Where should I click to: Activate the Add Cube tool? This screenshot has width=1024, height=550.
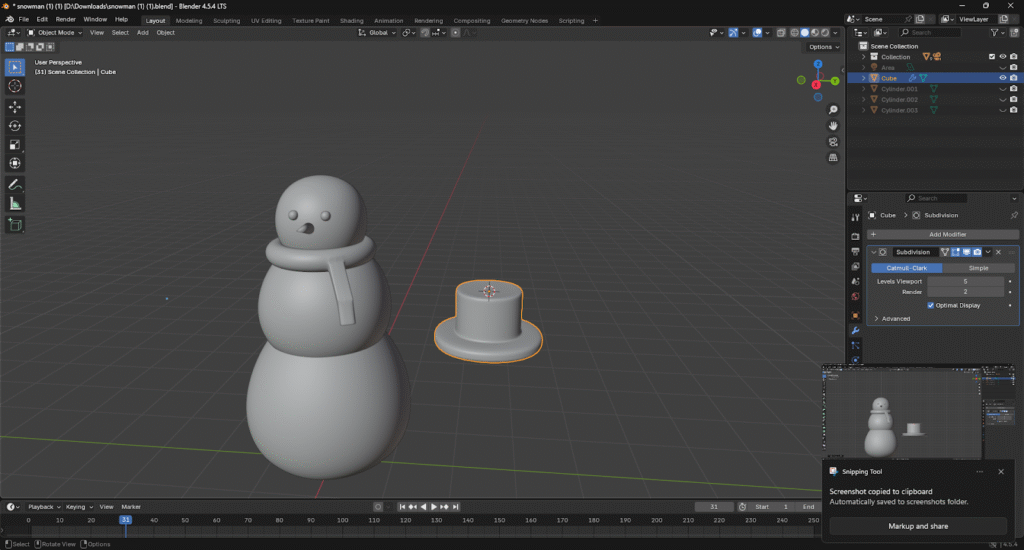pos(15,225)
